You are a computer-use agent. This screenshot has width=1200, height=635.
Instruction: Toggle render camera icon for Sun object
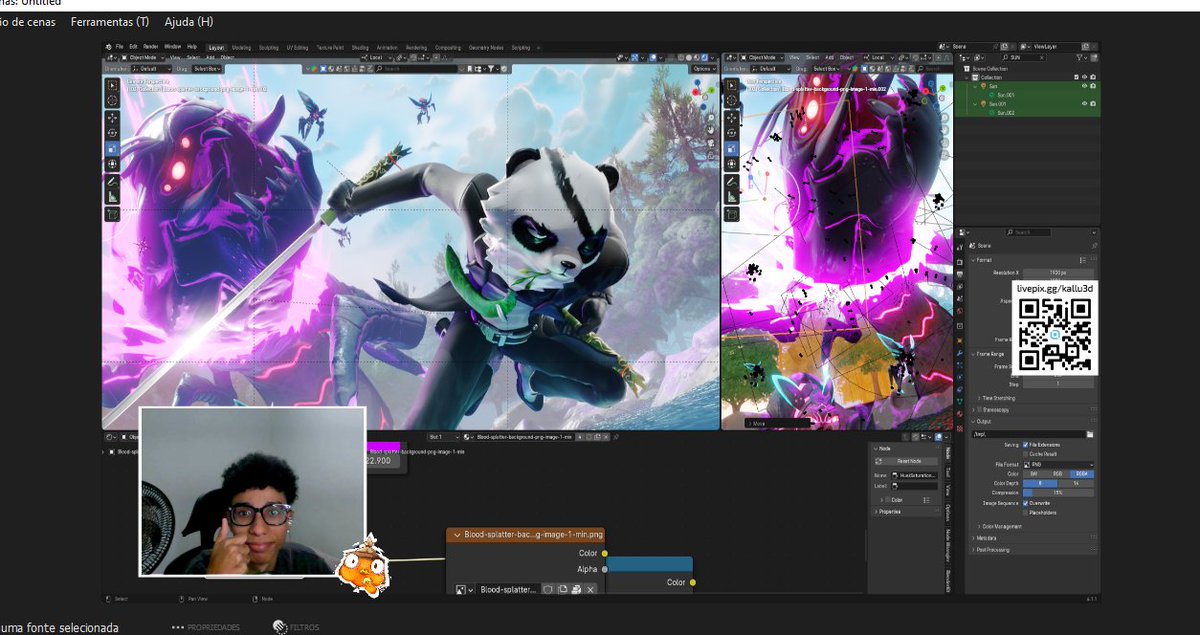pos(1093,86)
